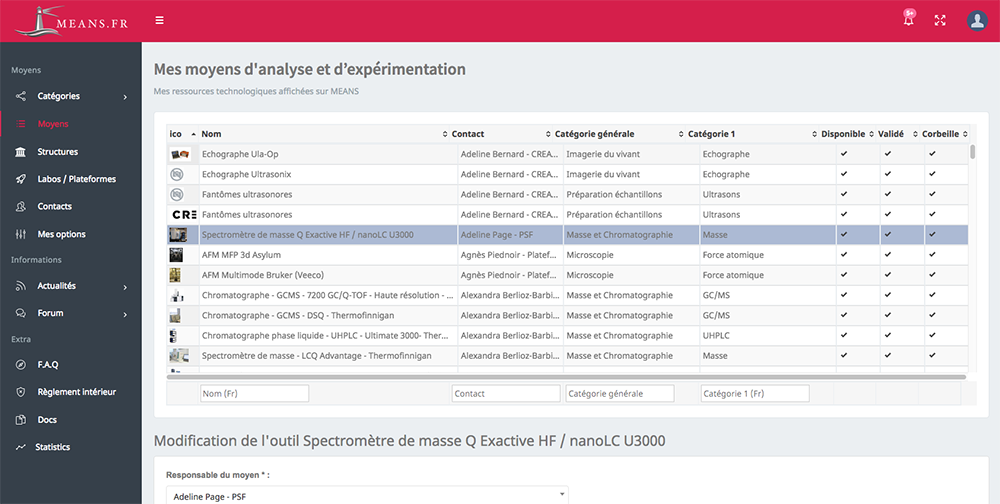Toggle Corbeille check for 7200 GC/Q-TOF row

(932, 295)
